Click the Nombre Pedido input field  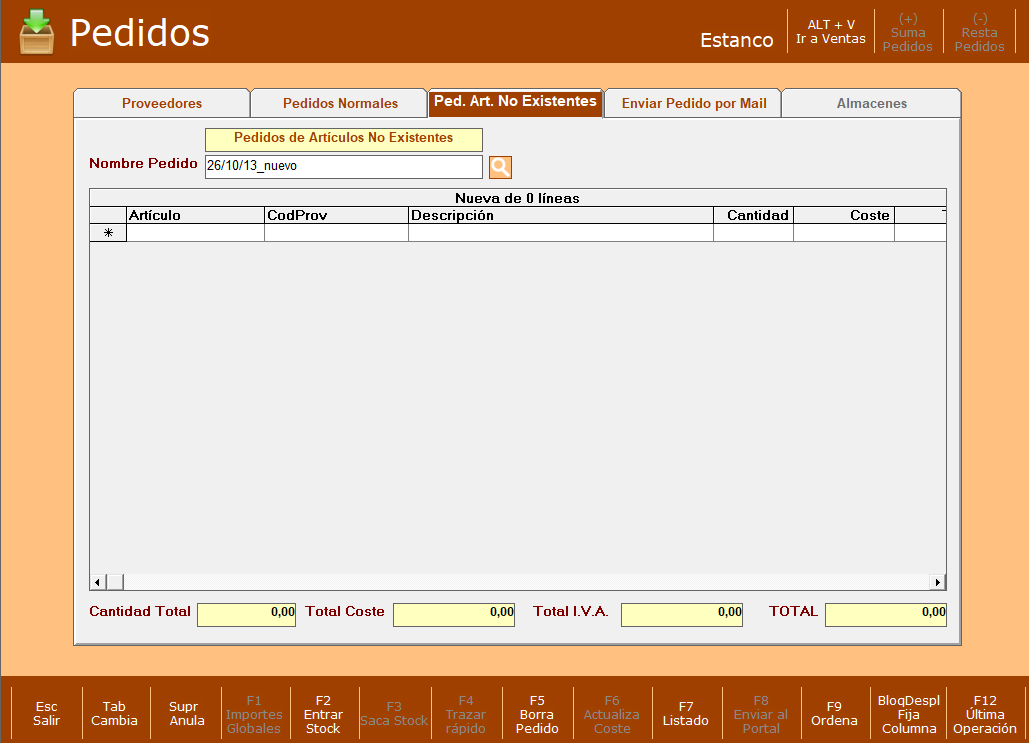point(344,167)
